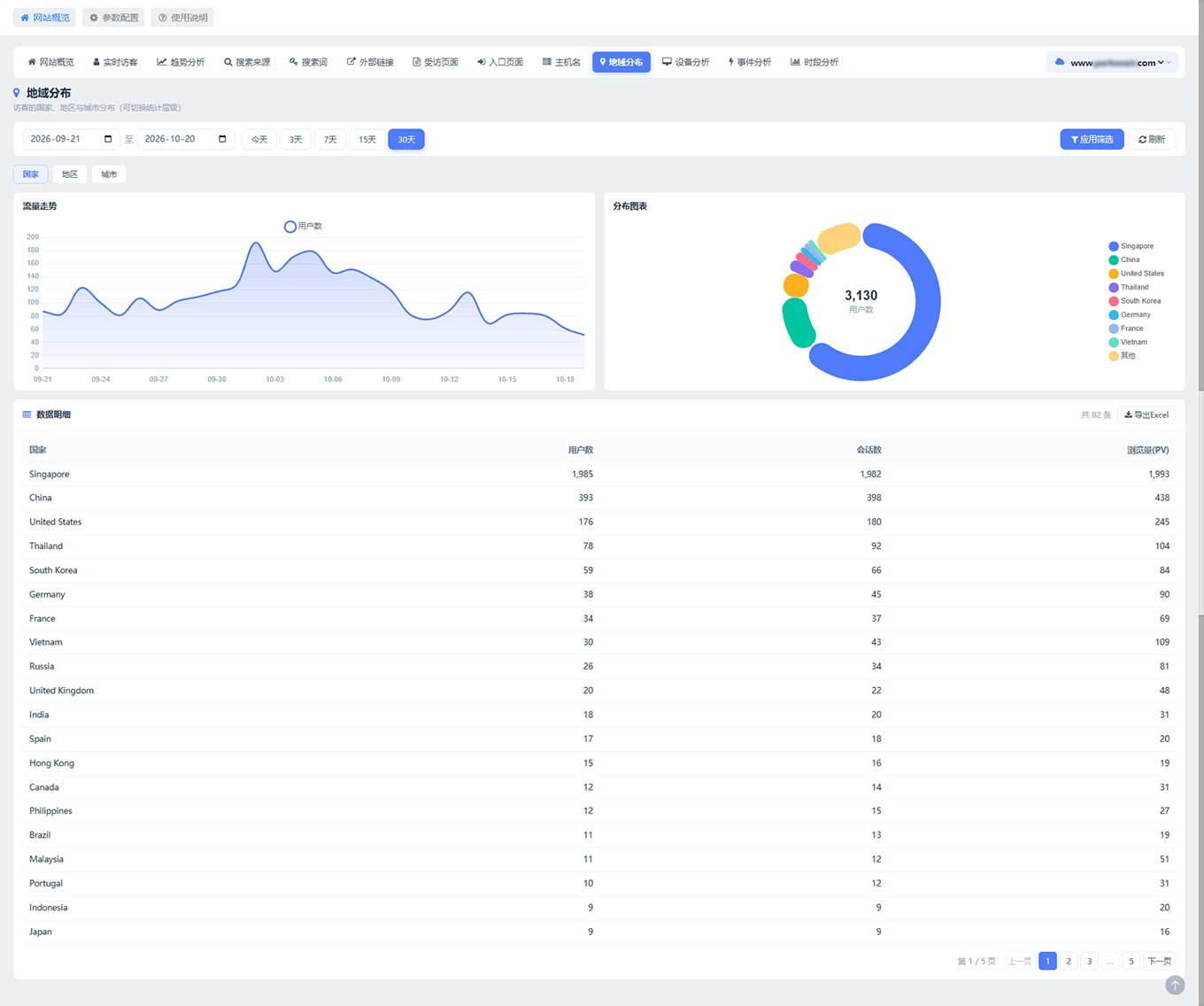Screen dimensions: 1204x1006
Task: Click the 其他 color dot in the legend
Action: [x=1114, y=356]
